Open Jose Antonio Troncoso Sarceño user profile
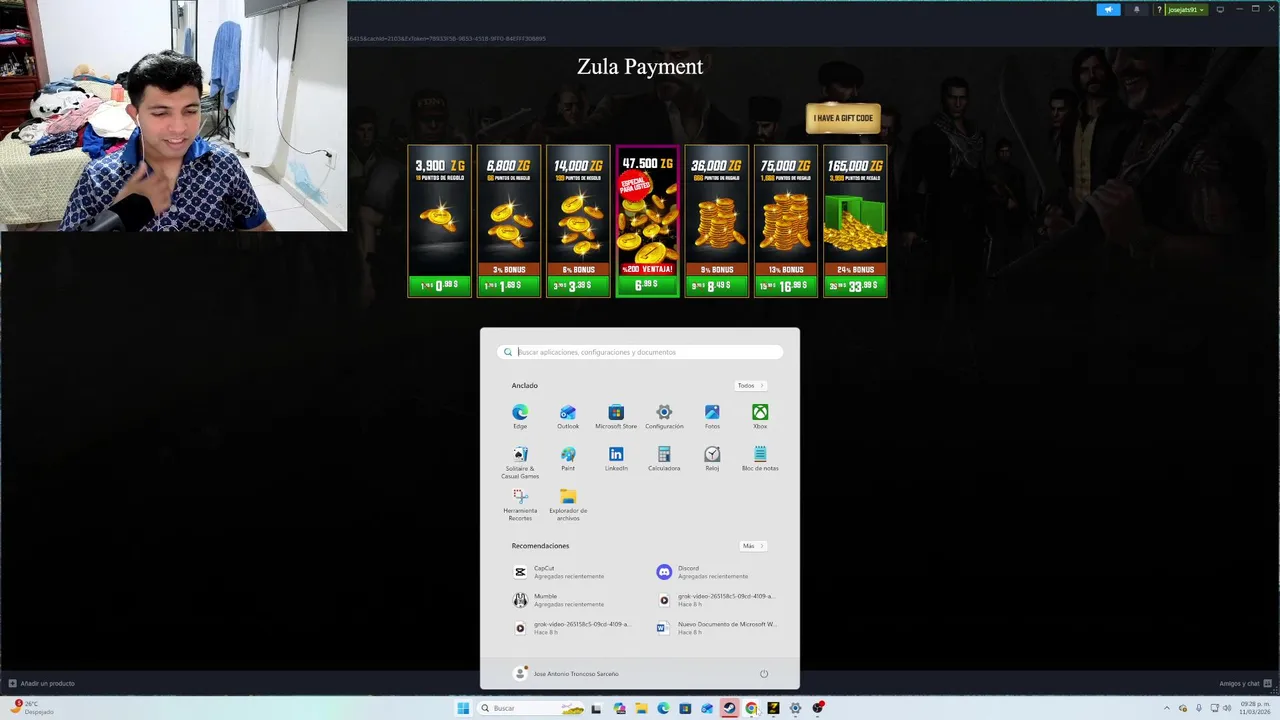This screenshot has width=1280, height=720. click(566, 674)
